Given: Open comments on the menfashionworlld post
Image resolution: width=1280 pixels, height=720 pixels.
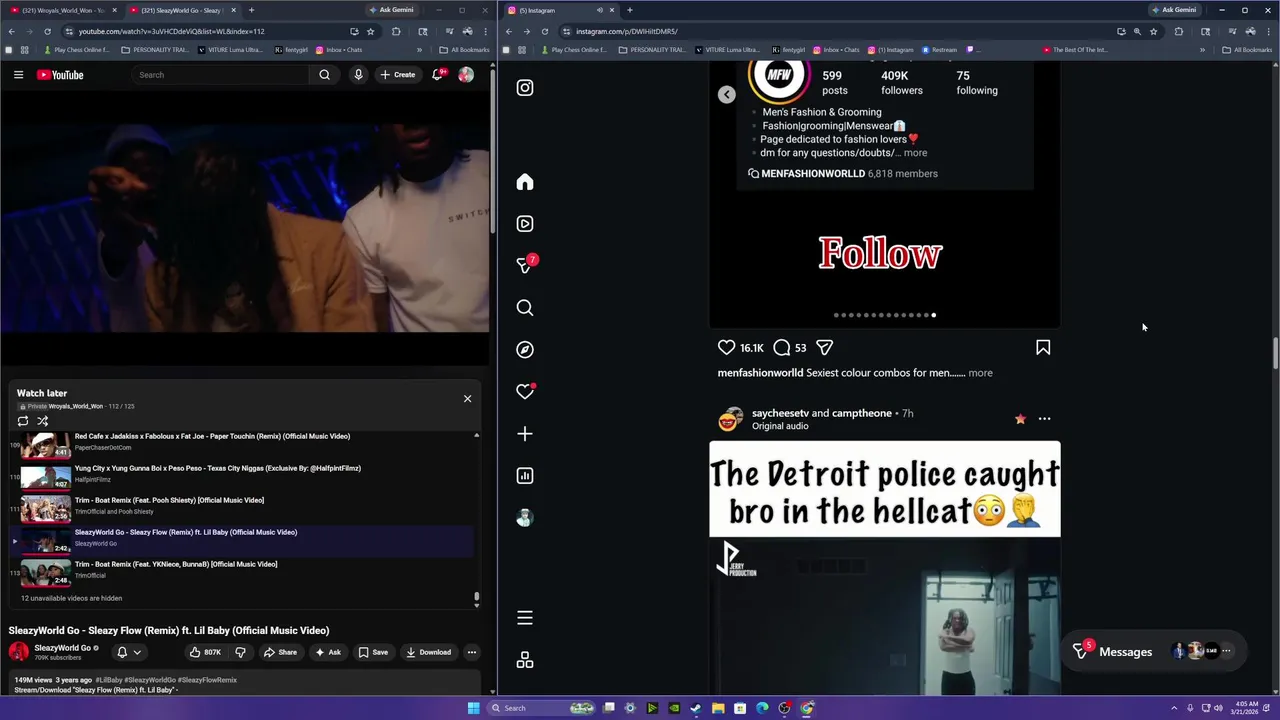Looking at the screenshot, I should [x=782, y=347].
